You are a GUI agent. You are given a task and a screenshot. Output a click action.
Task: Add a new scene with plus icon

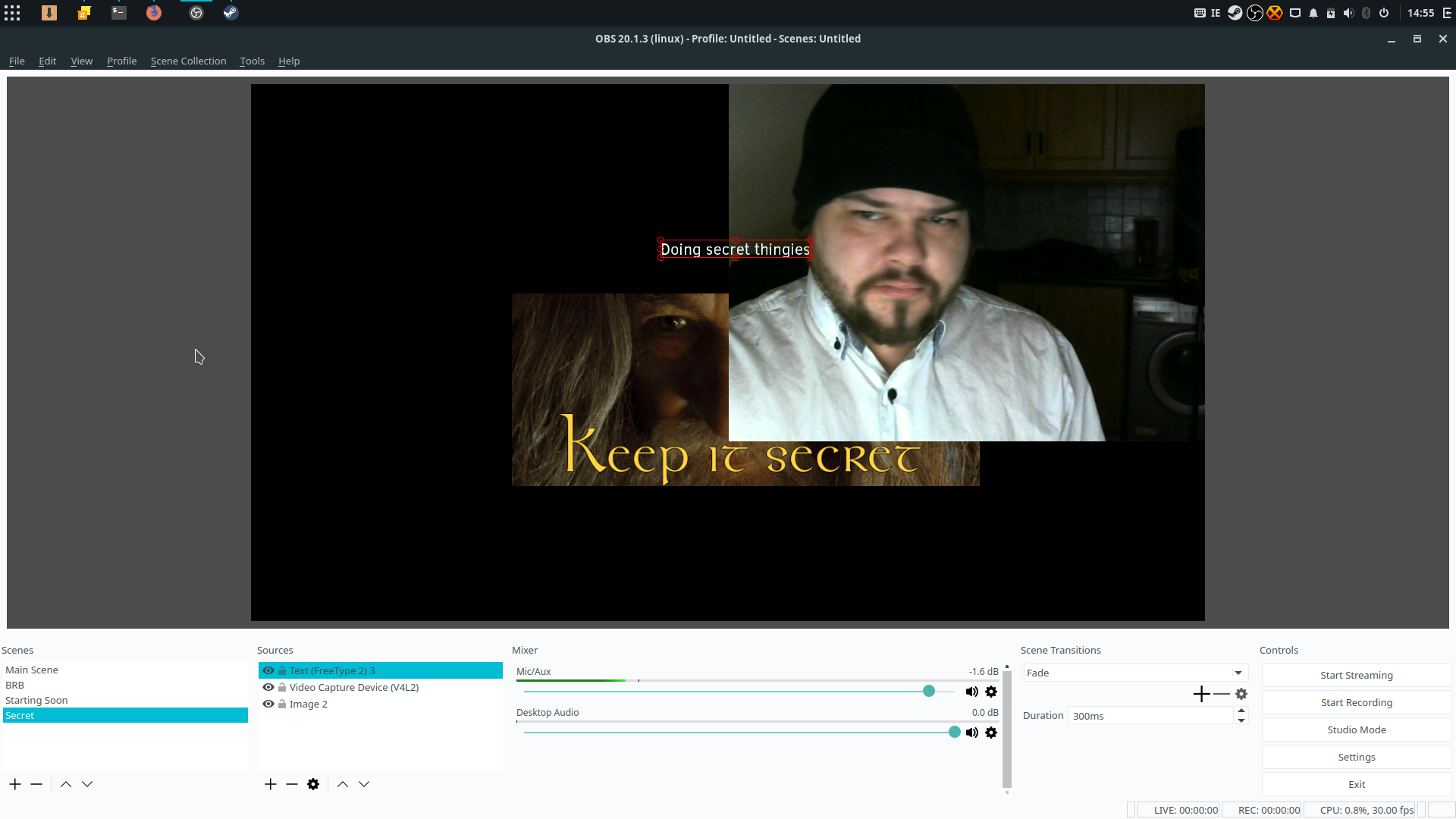[x=15, y=784]
